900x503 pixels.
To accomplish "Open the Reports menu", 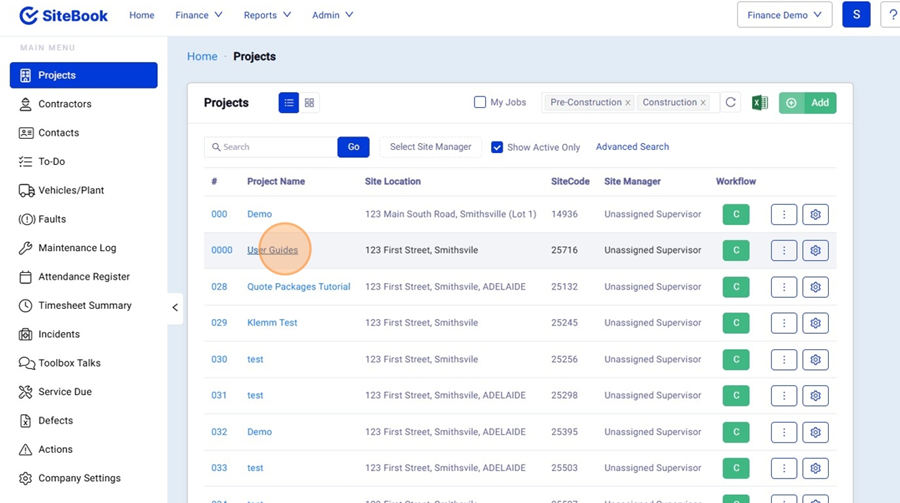I will coord(267,15).
